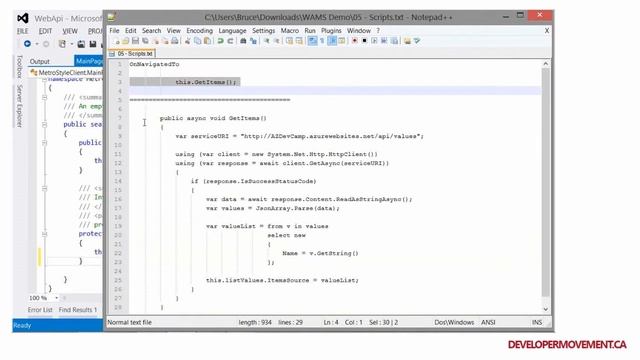Open the EDIT menu in Visual Studio
This screenshot has width=640, height=360.
tap(45, 31)
